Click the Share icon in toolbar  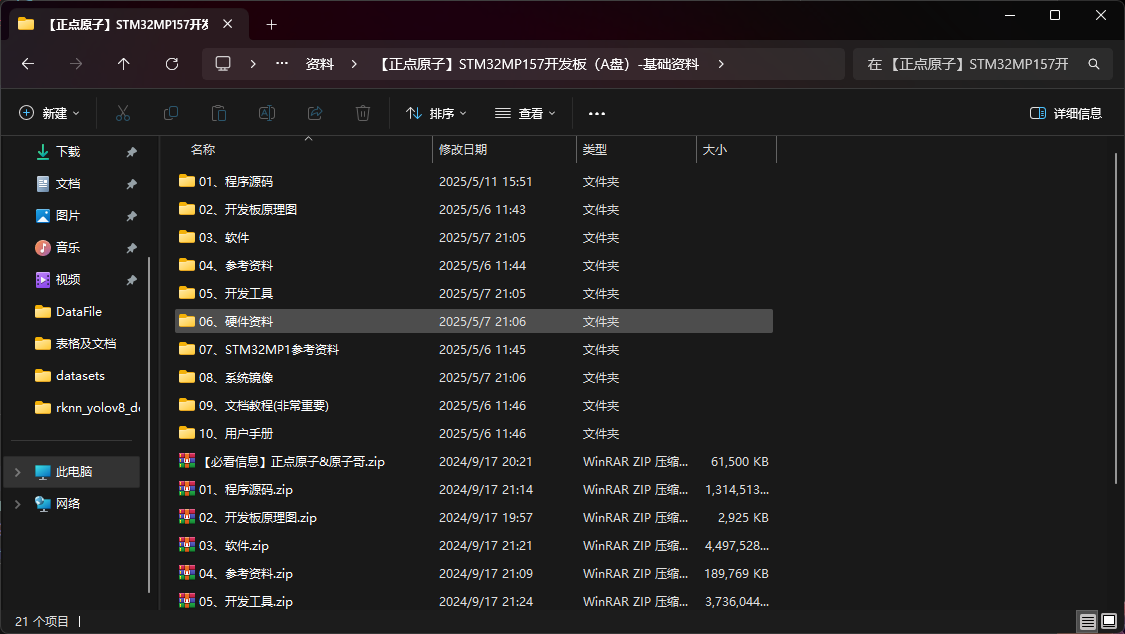point(315,113)
